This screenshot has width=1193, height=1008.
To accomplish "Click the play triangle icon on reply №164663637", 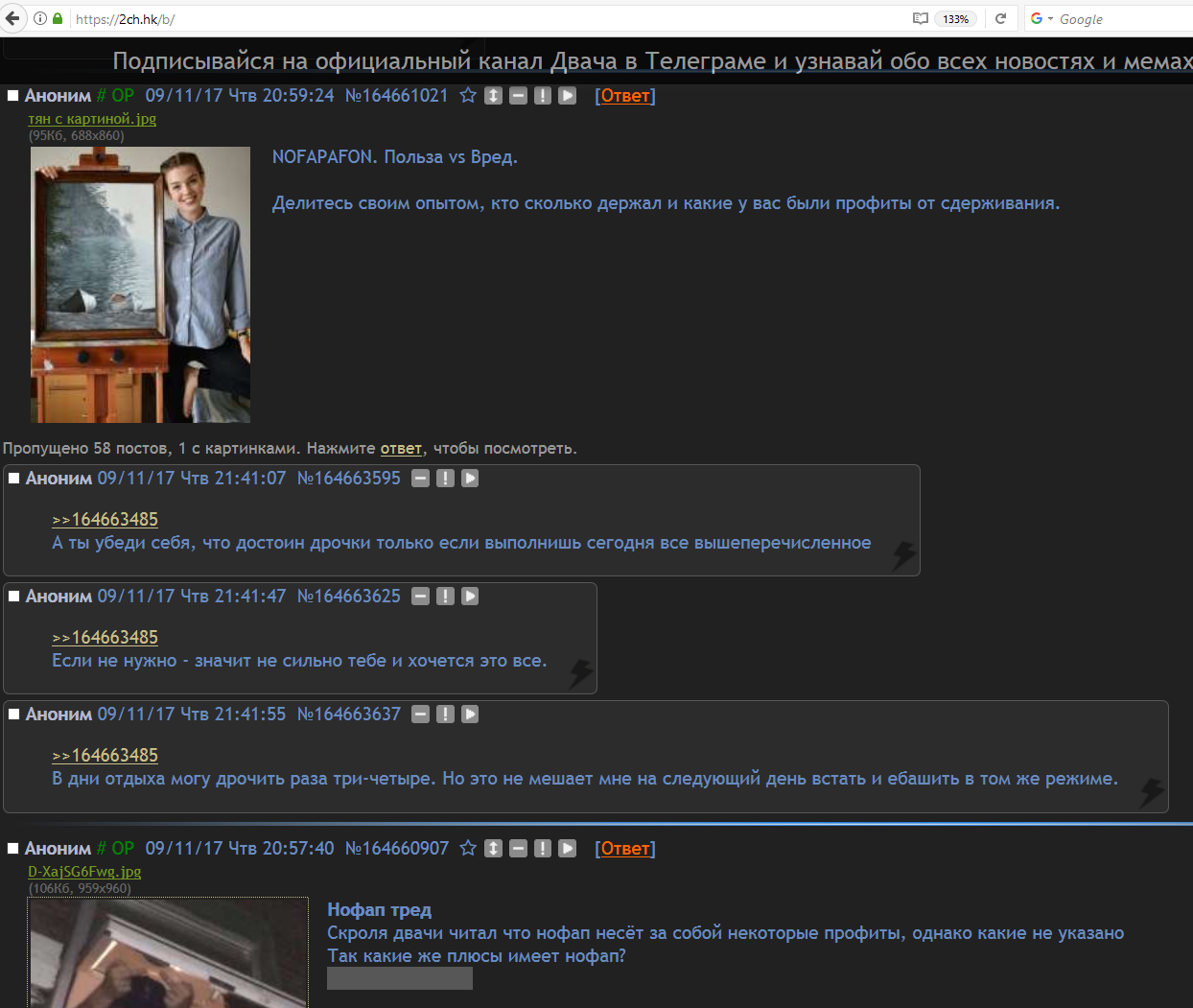I will (x=470, y=714).
